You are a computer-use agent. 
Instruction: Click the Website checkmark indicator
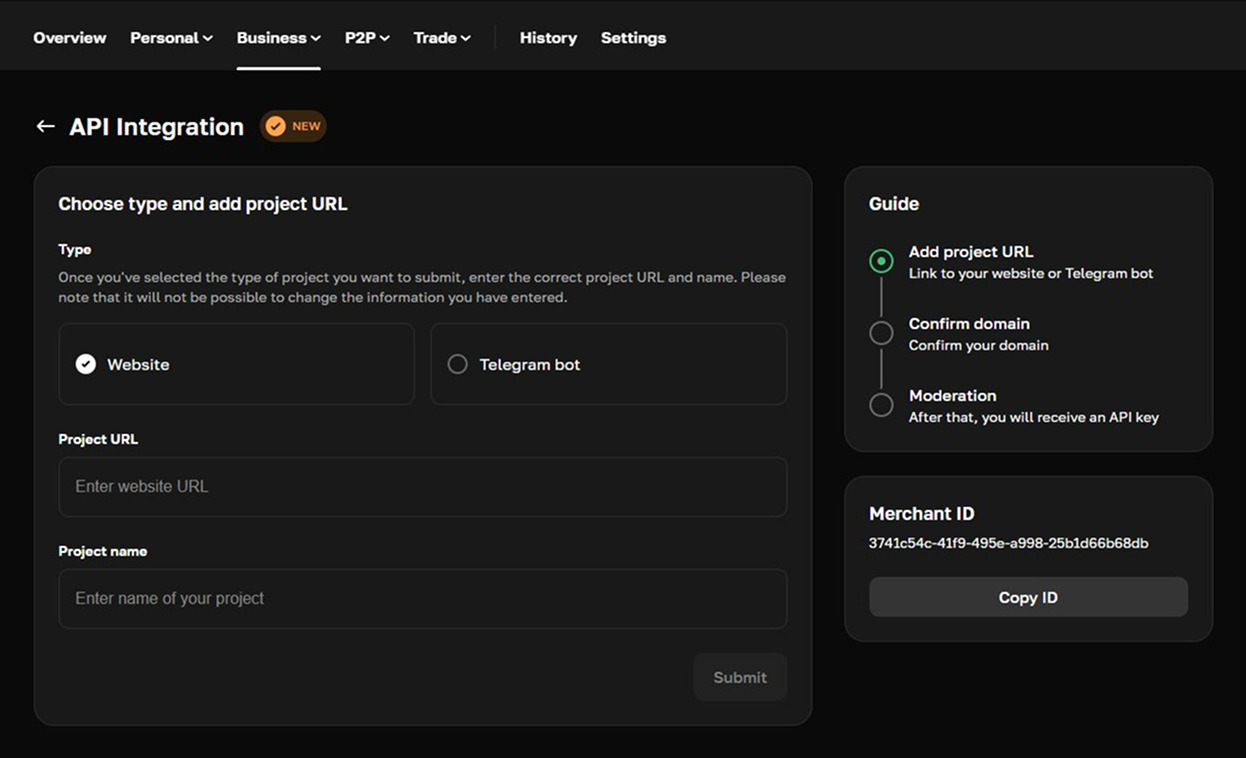tap(86, 364)
